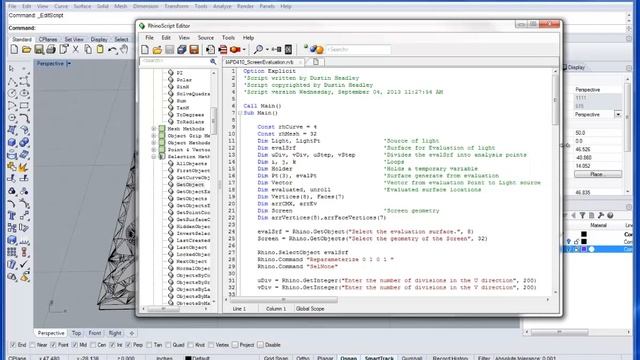Image resolution: width=640 pixels, height=360 pixels.
Task: Toggle the Ortho status bar button
Action: coord(303,358)
